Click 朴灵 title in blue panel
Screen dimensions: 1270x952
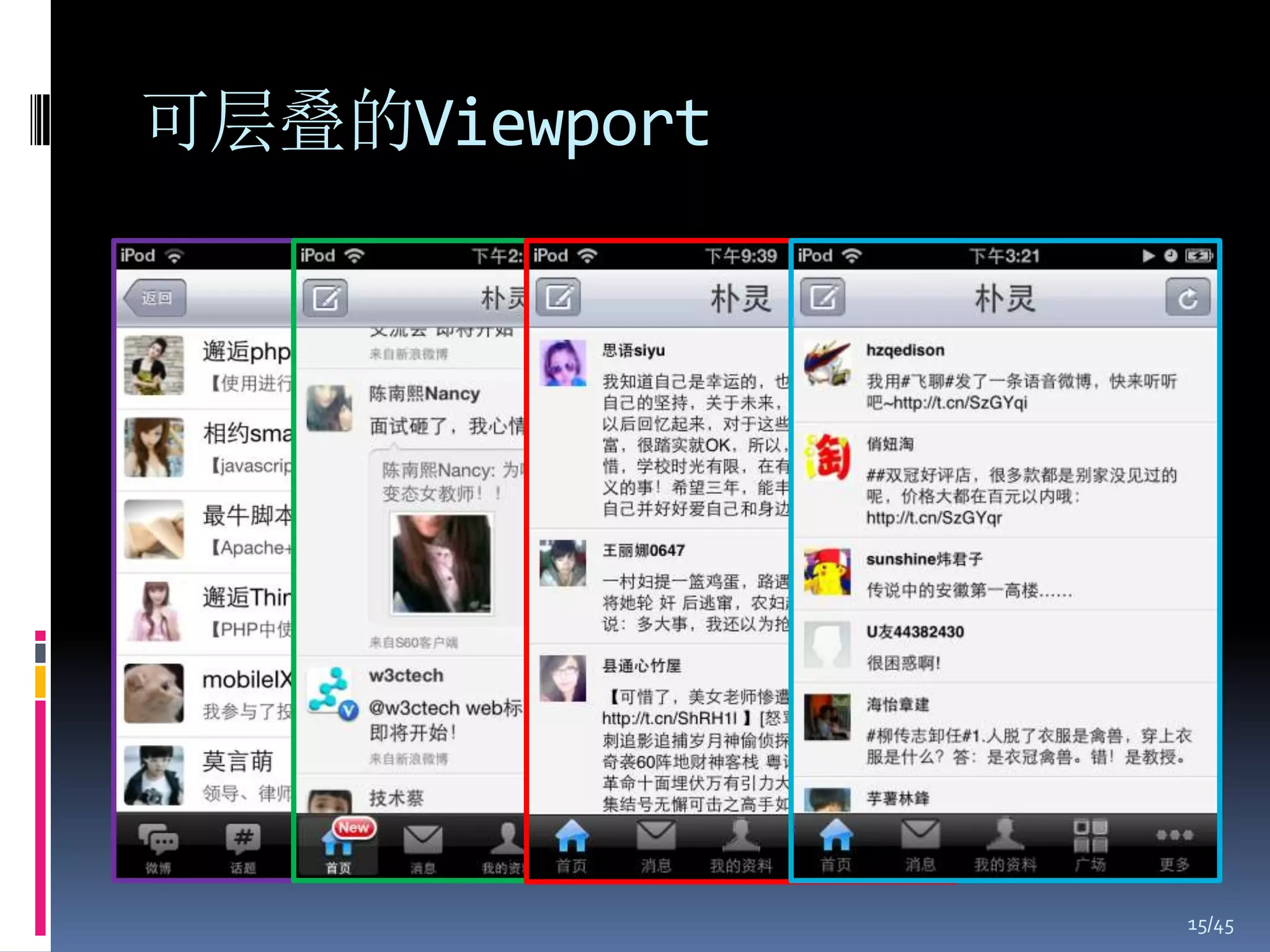pos(1005,299)
